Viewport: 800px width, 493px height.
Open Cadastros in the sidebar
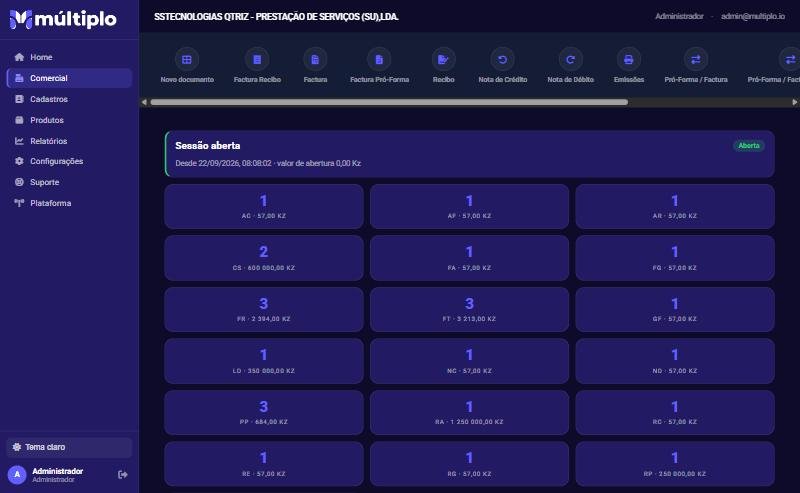click(x=69, y=99)
